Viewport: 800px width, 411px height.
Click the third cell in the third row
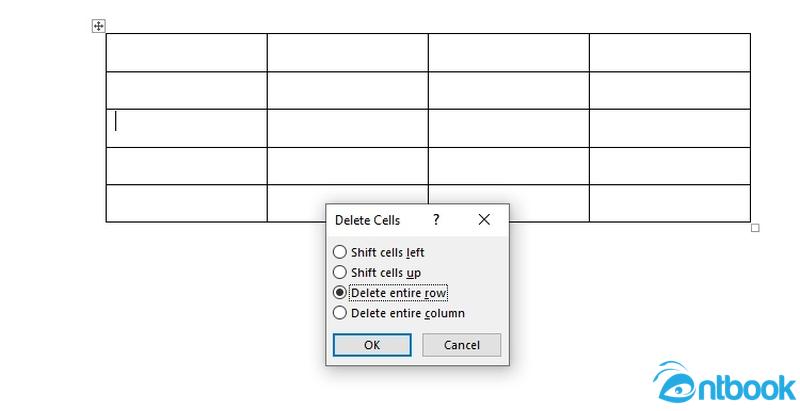(509, 128)
